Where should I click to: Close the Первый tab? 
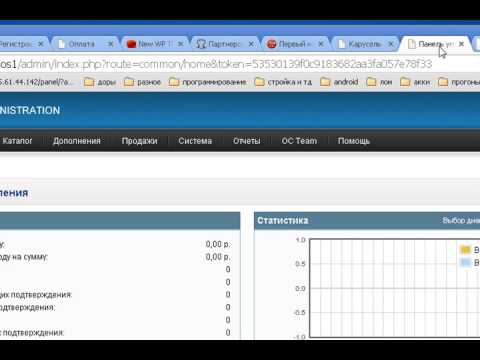321,44
